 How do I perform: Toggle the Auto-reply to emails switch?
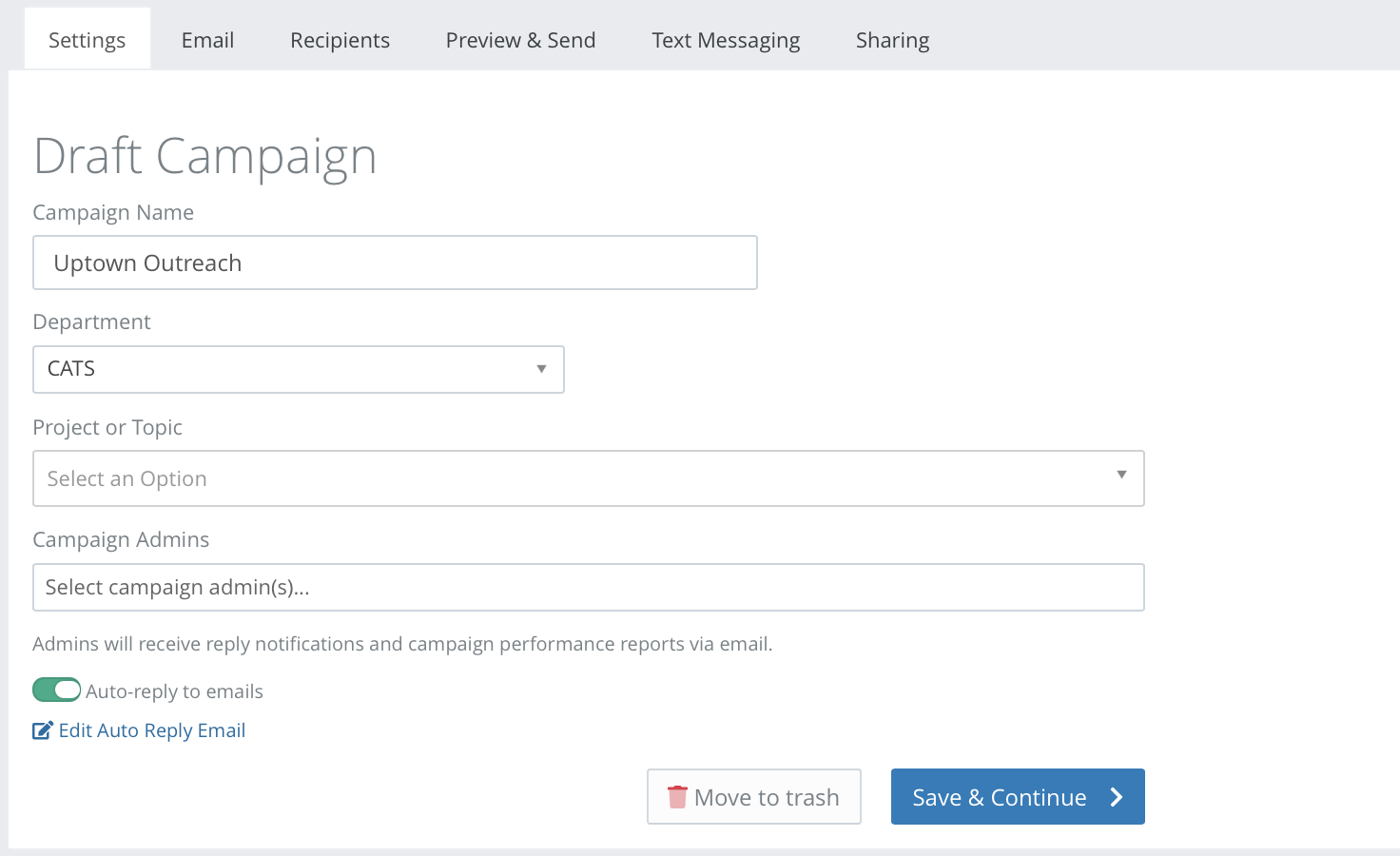click(x=57, y=690)
